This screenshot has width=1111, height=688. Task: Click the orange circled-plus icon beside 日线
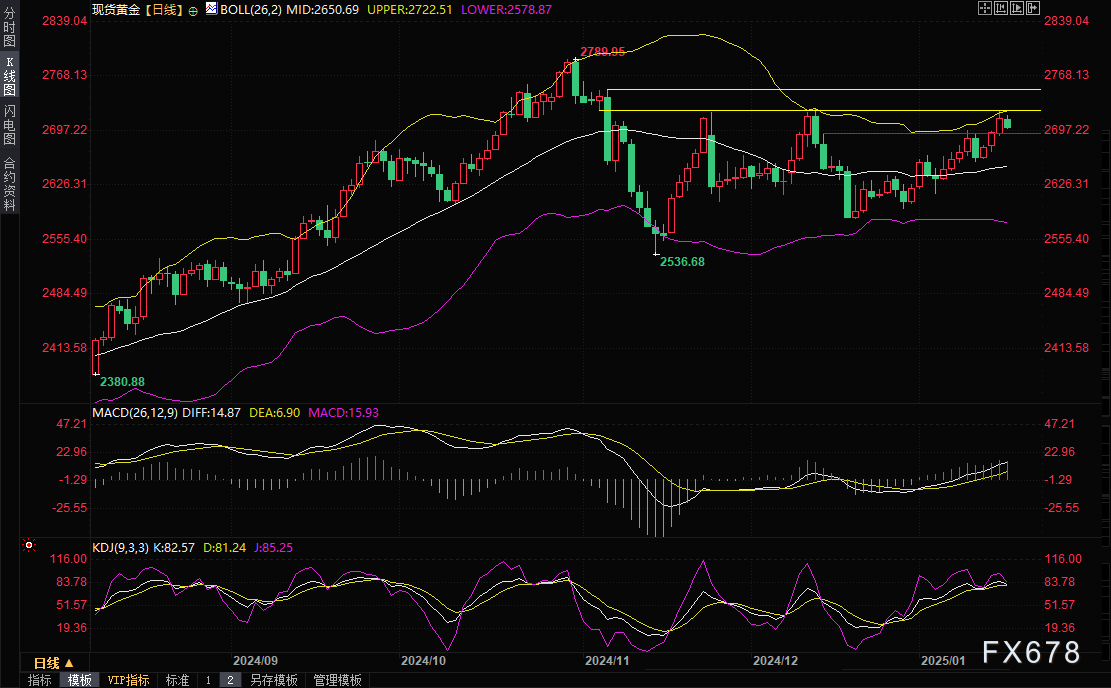193,9
